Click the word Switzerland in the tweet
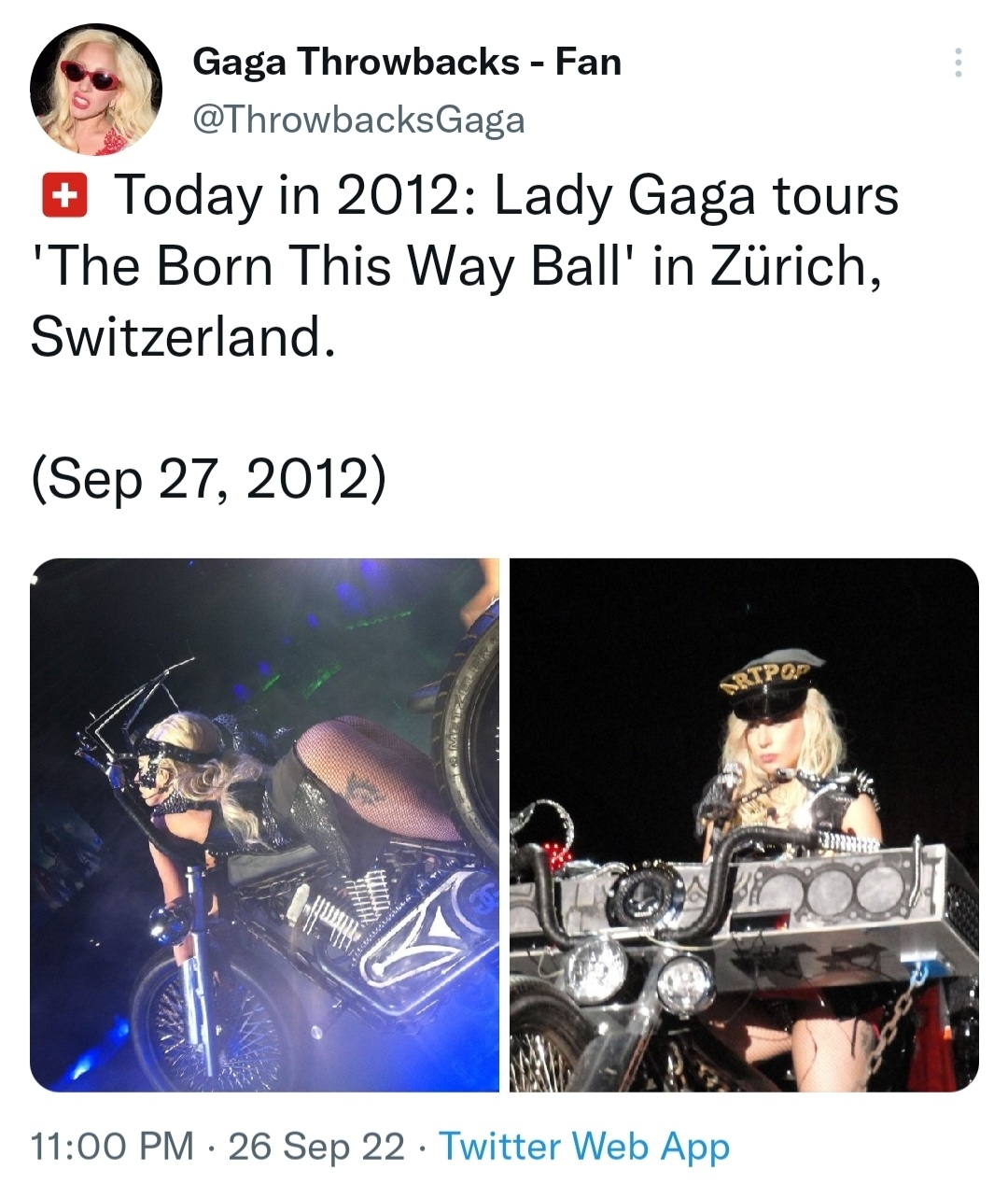 (181, 337)
